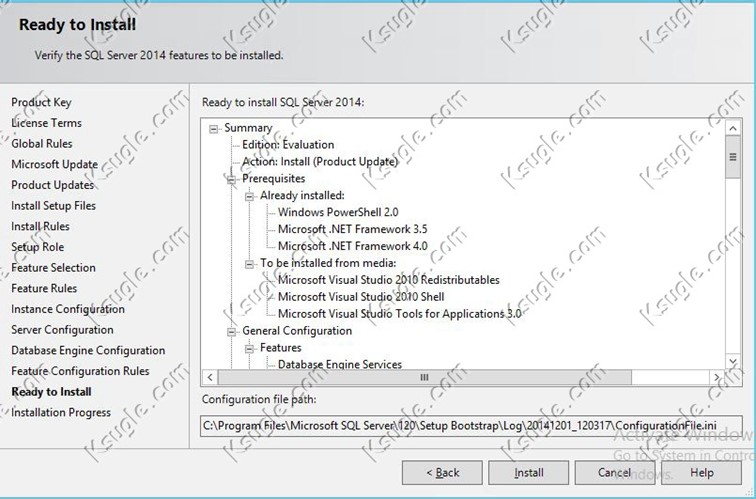Click the configuration file path field
The width and height of the screenshot is (756, 499).
[471, 426]
